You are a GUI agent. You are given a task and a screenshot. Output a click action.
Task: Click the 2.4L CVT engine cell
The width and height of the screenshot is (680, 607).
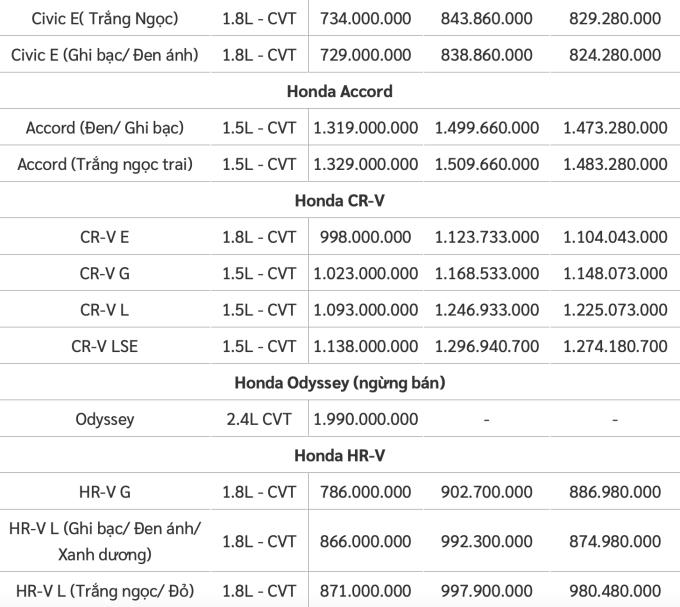(259, 420)
